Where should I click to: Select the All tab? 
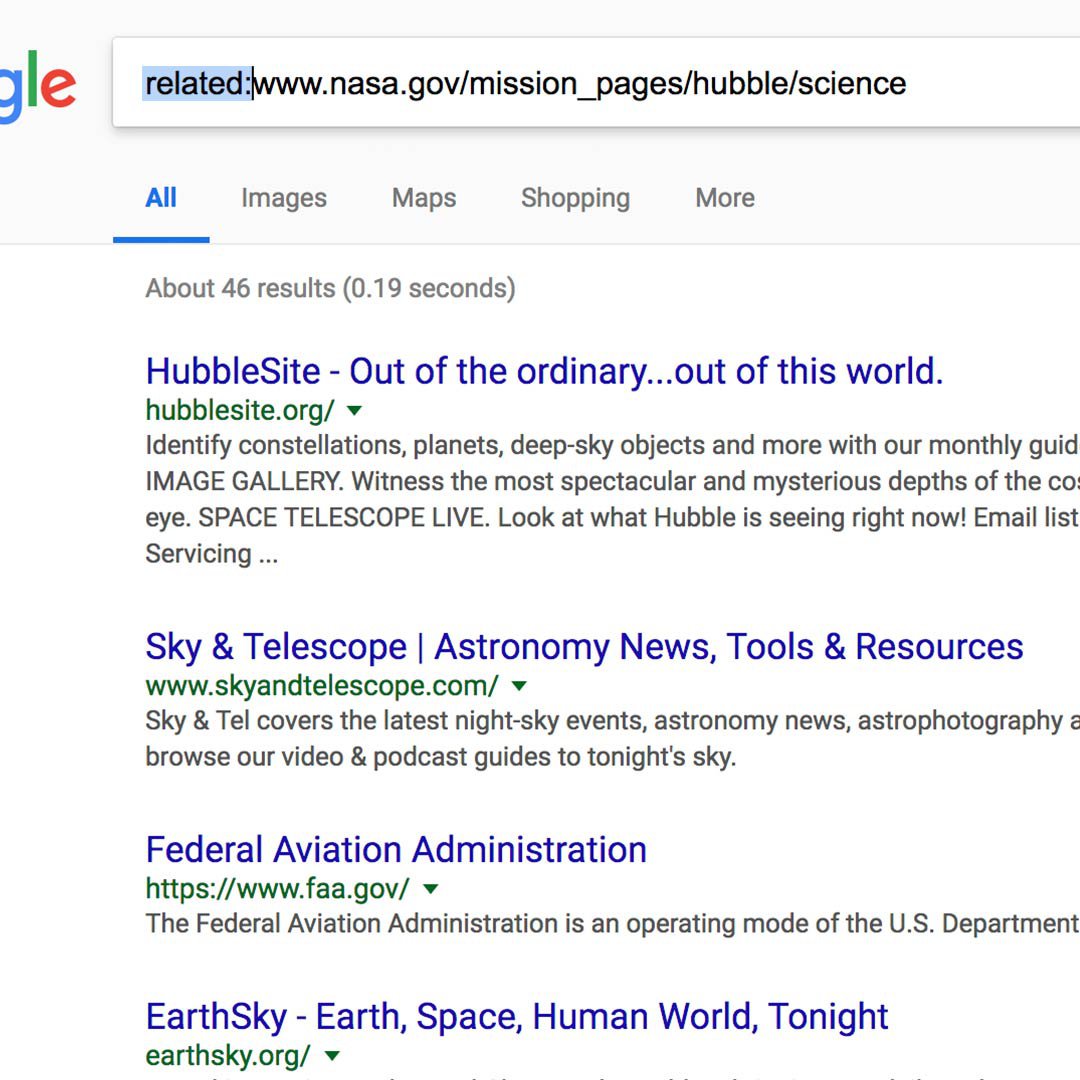[x=160, y=198]
